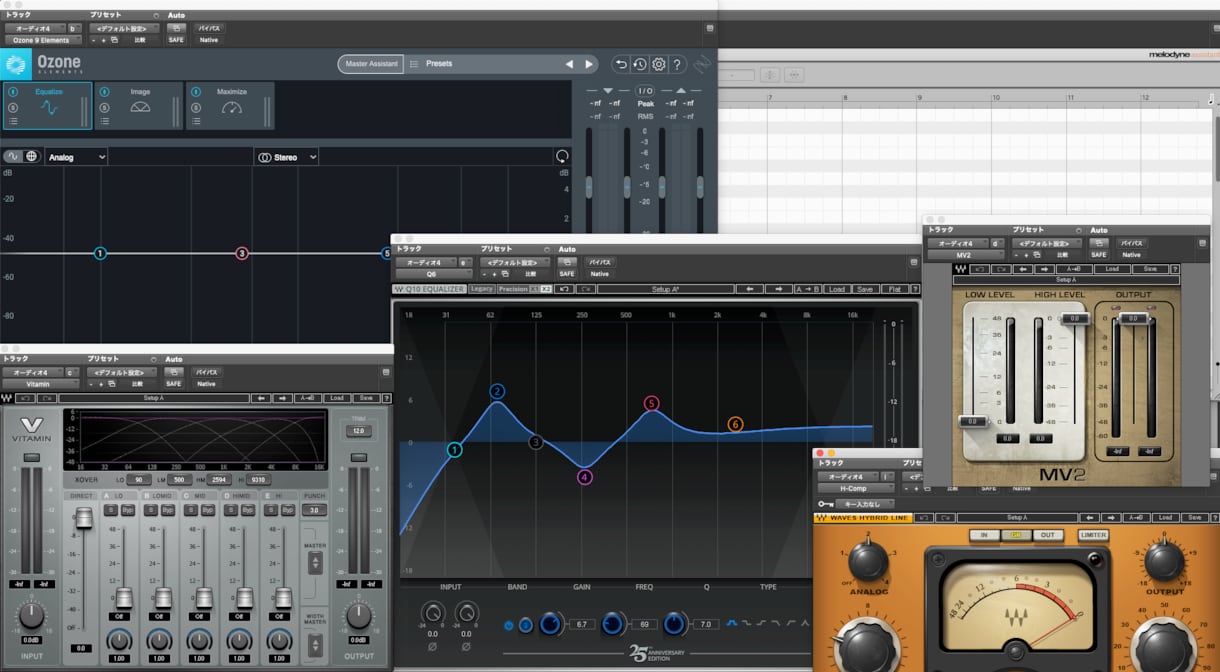Open Ozone undo history clock icon
The height and width of the screenshot is (672, 1220).
(x=640, y=64)
